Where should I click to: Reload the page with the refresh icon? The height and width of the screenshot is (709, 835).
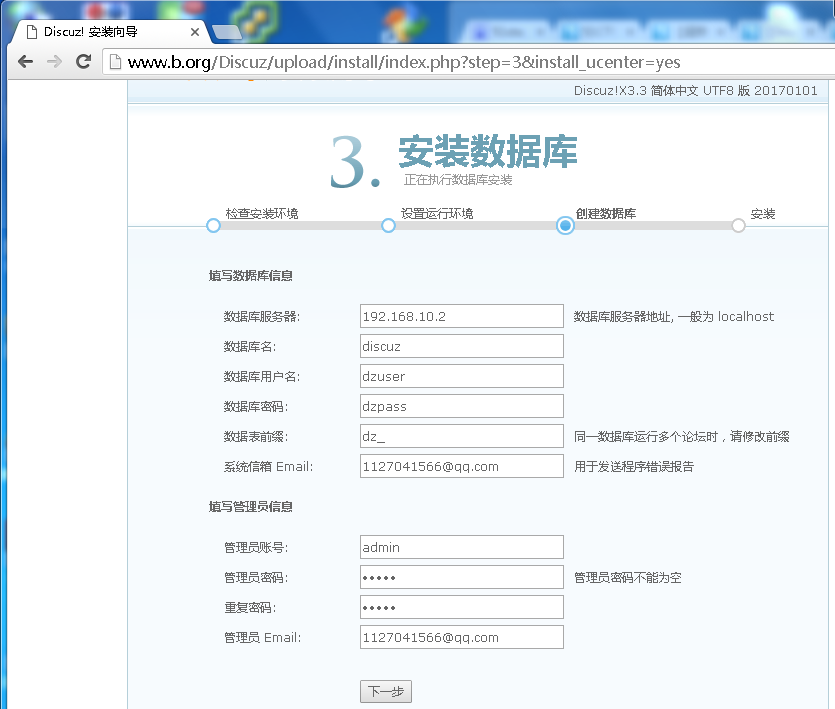tap(84, 62)
